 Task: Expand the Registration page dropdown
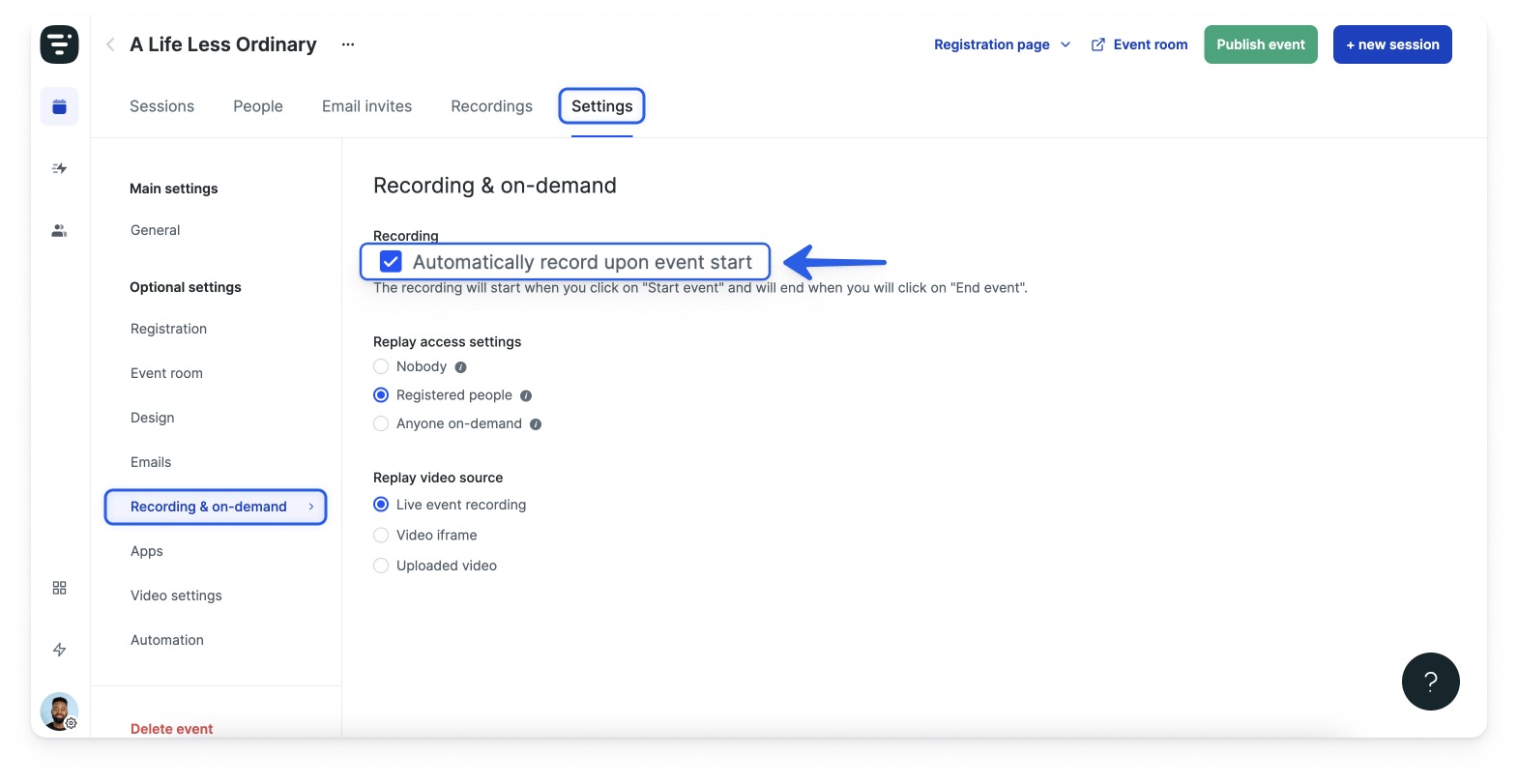coord(1003,44)
